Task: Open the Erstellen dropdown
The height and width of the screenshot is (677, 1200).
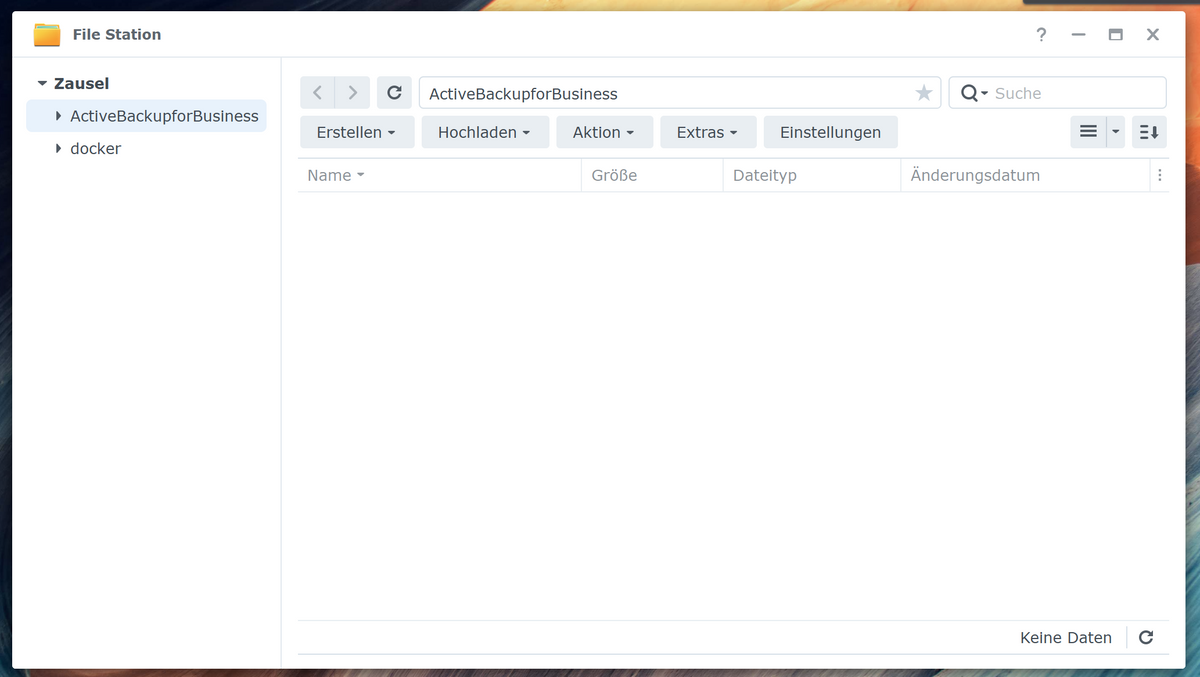Action: 357,132
